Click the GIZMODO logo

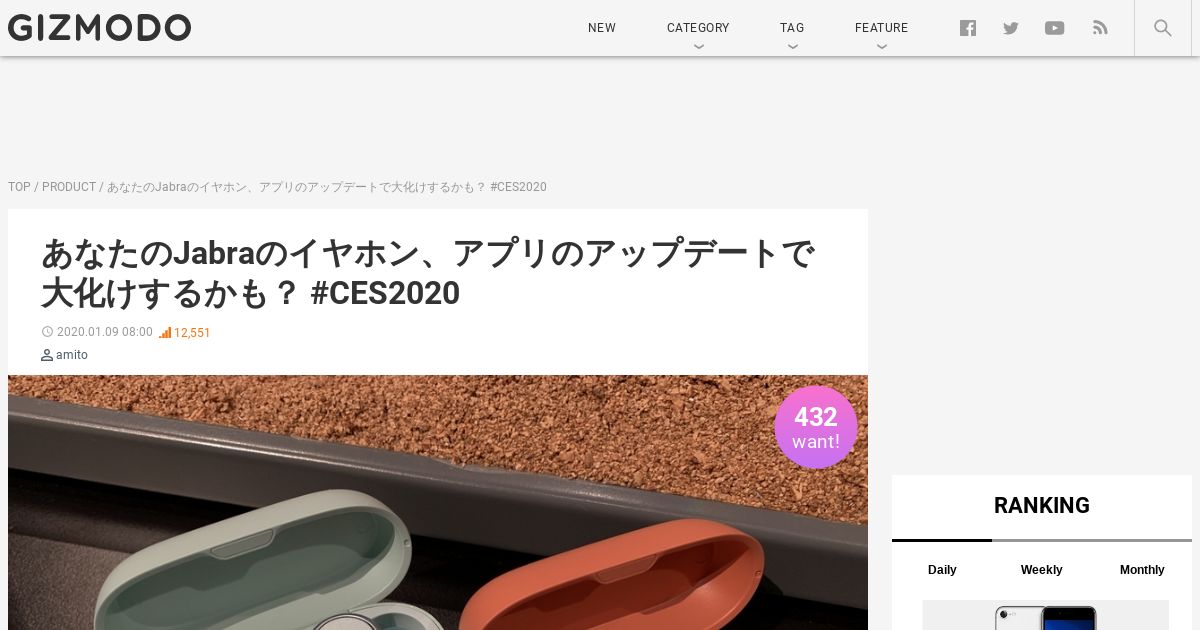(99, 27)
